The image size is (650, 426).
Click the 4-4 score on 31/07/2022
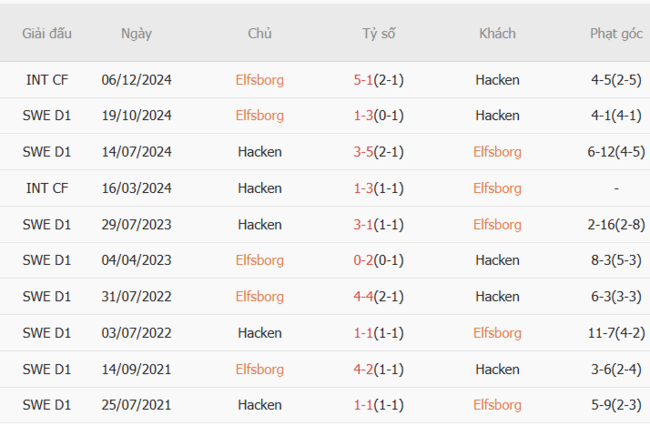click(364, 296)
